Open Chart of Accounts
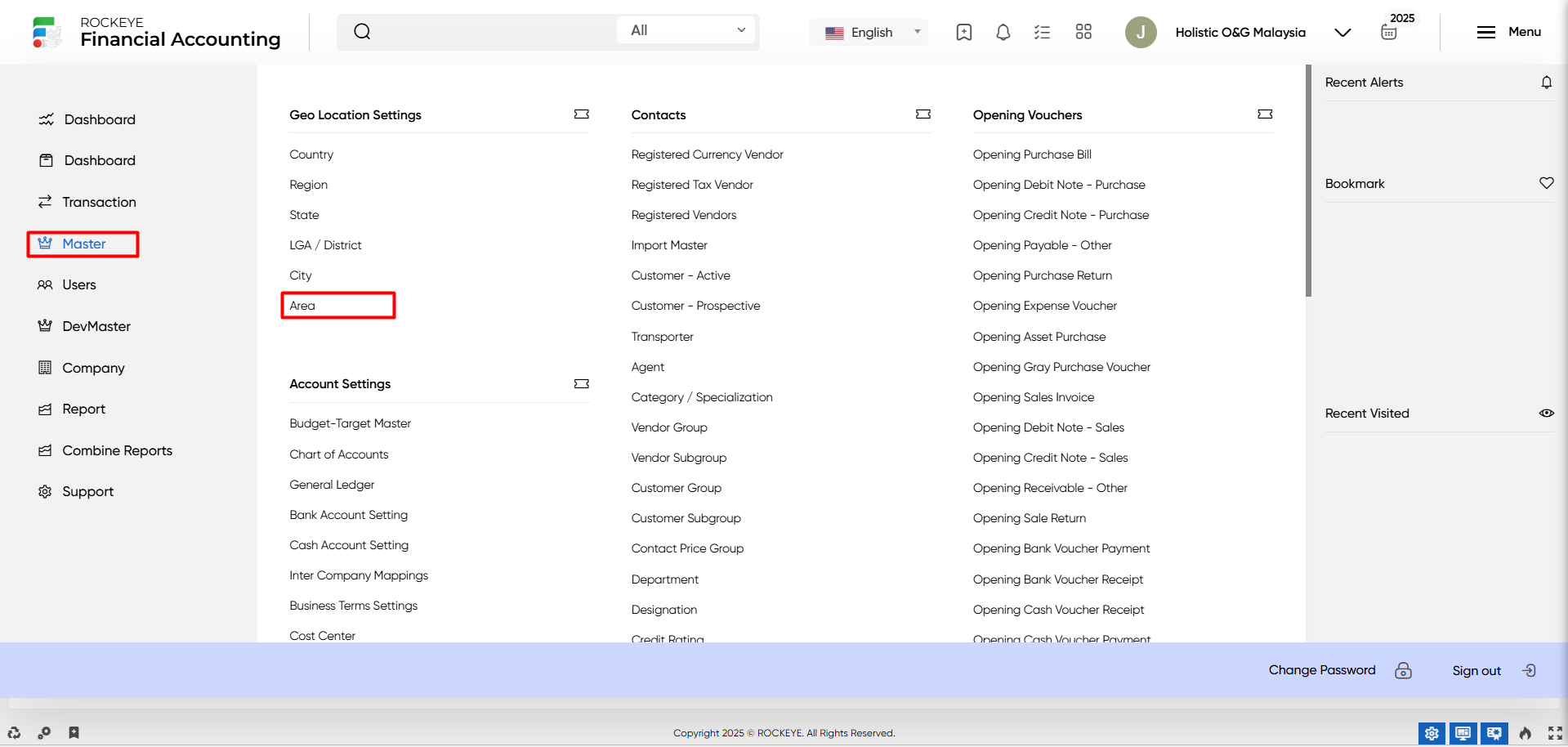Screen dimensions: 1568x747 [x=339, y=454]
